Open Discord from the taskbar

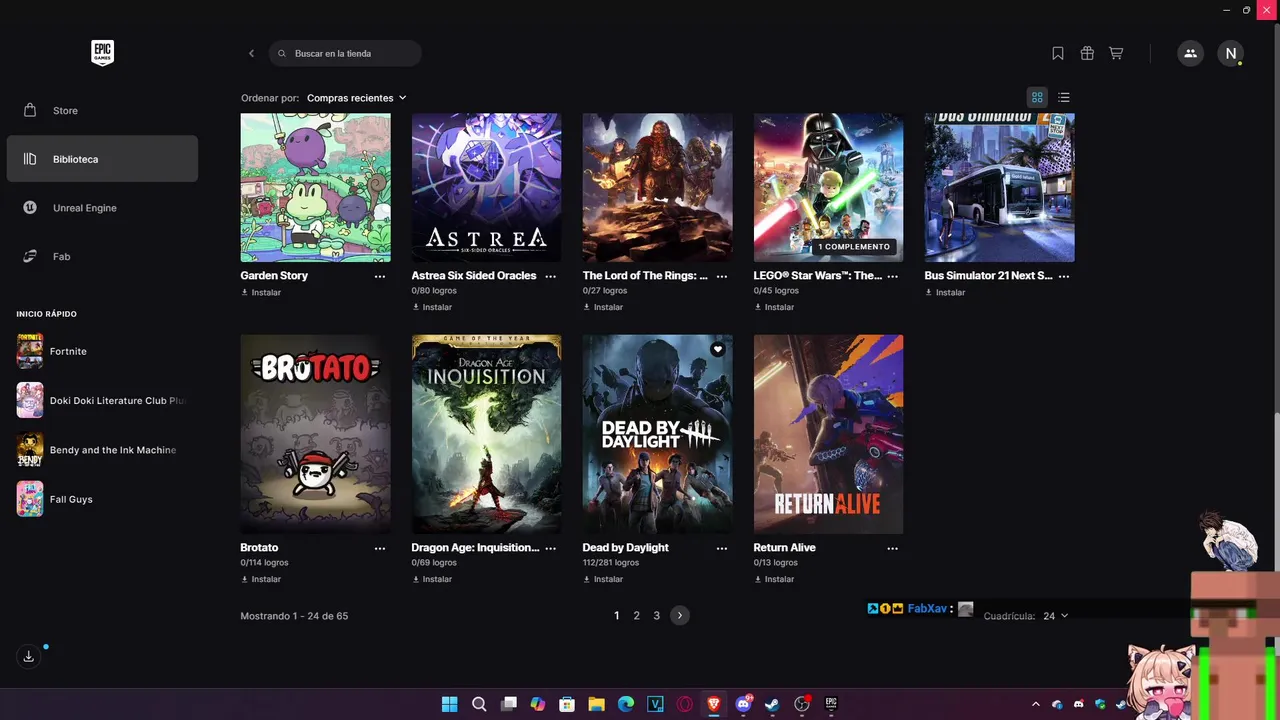[x=743, y=704]
